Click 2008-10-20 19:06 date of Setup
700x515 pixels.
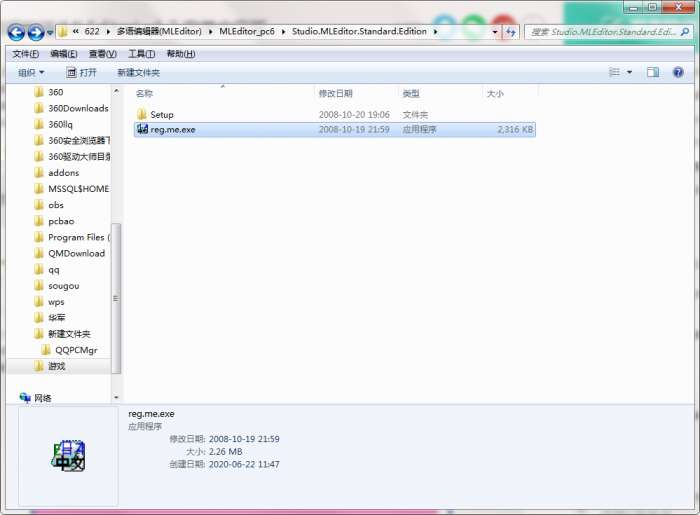pos(354,115)
